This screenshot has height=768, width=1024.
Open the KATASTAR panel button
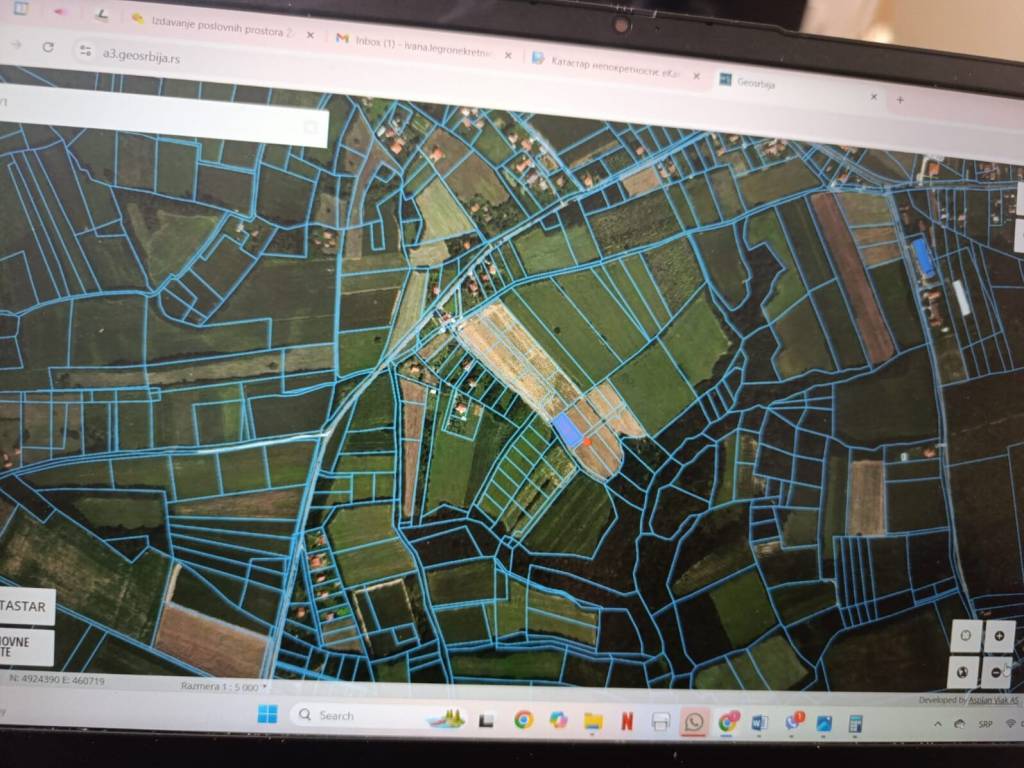(x=26, y=606)
